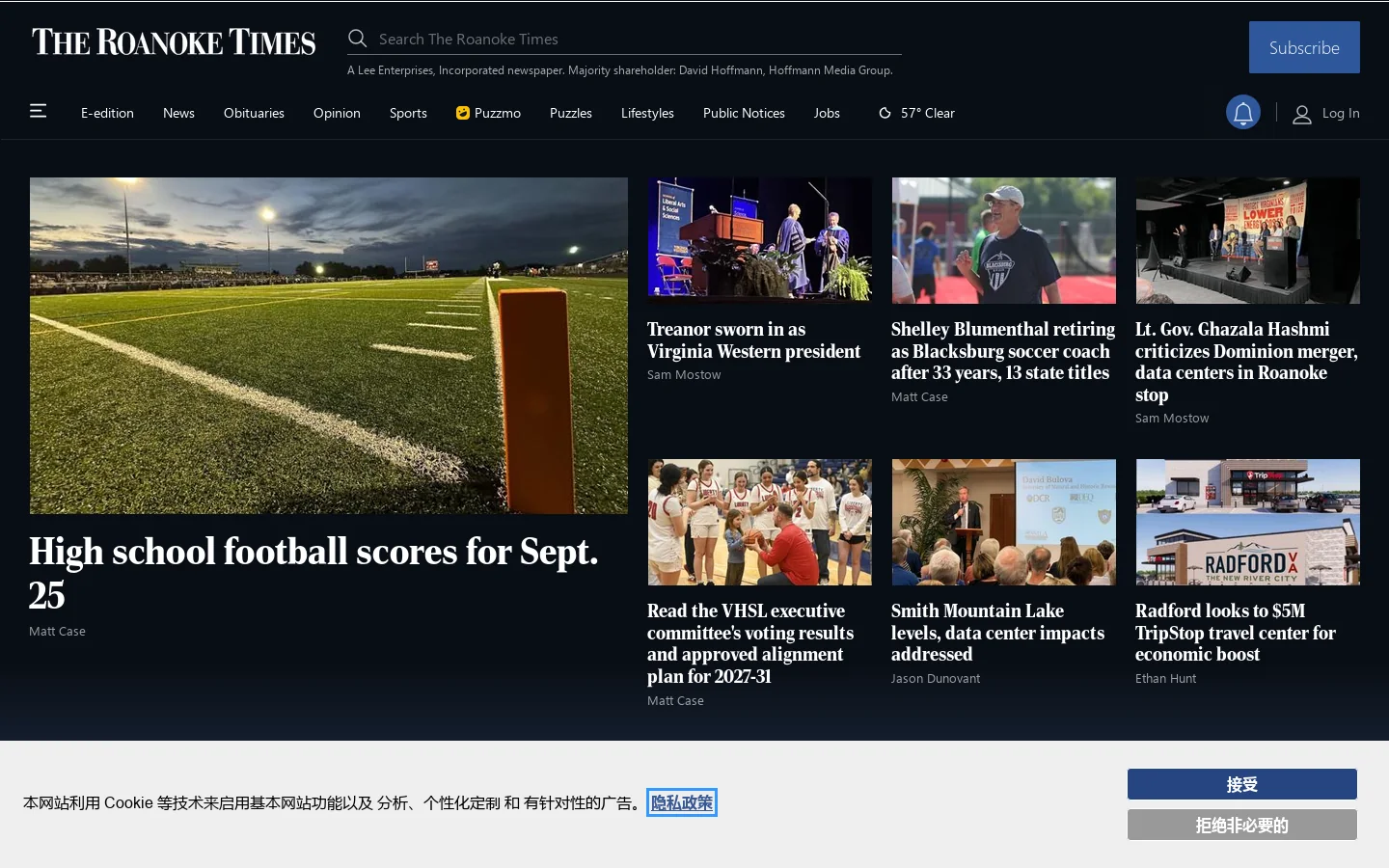Click the Lee Enterprises shareholder notice text

[x=620, y=70]
